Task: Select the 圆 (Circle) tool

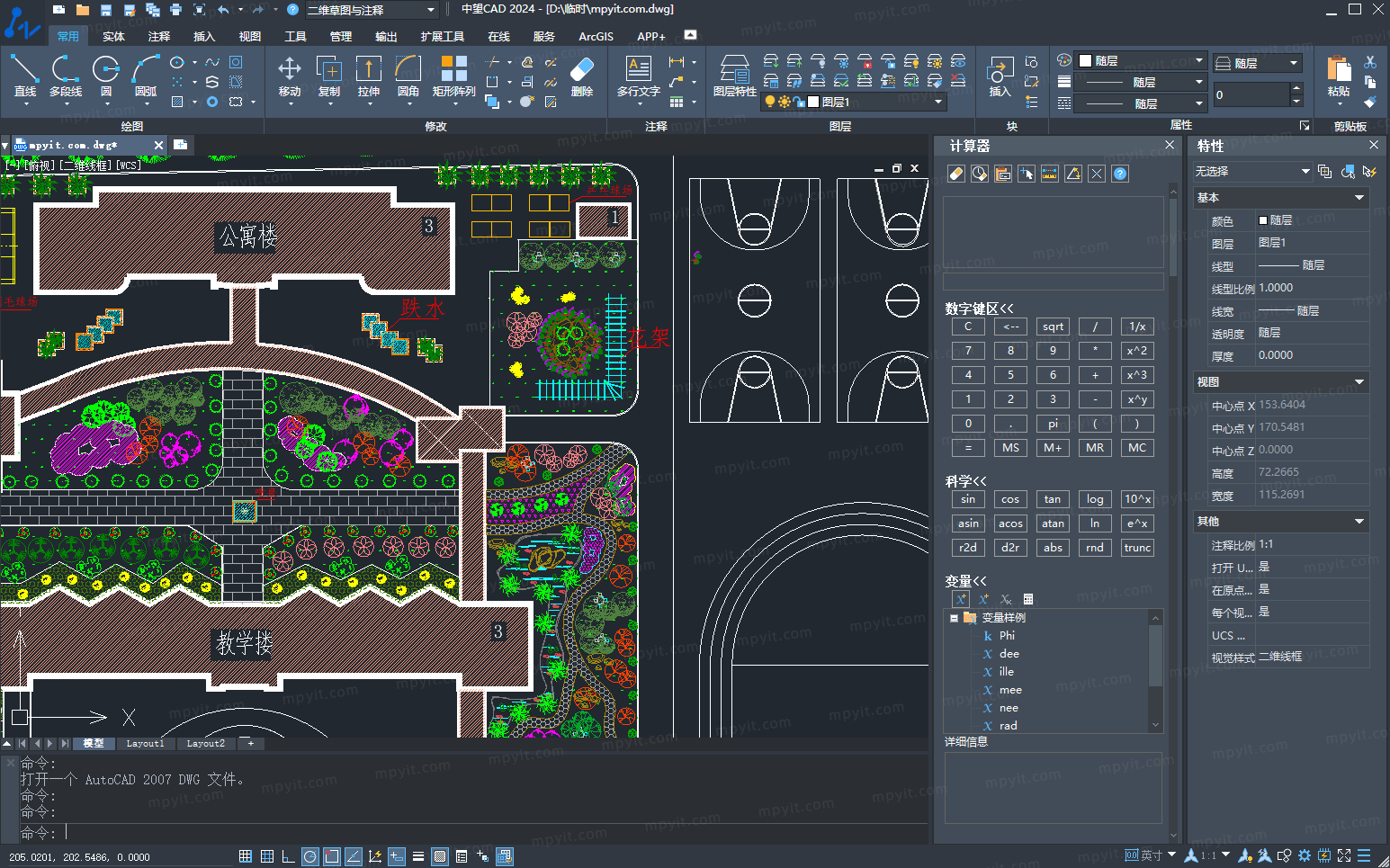Action: pos(105,76)
